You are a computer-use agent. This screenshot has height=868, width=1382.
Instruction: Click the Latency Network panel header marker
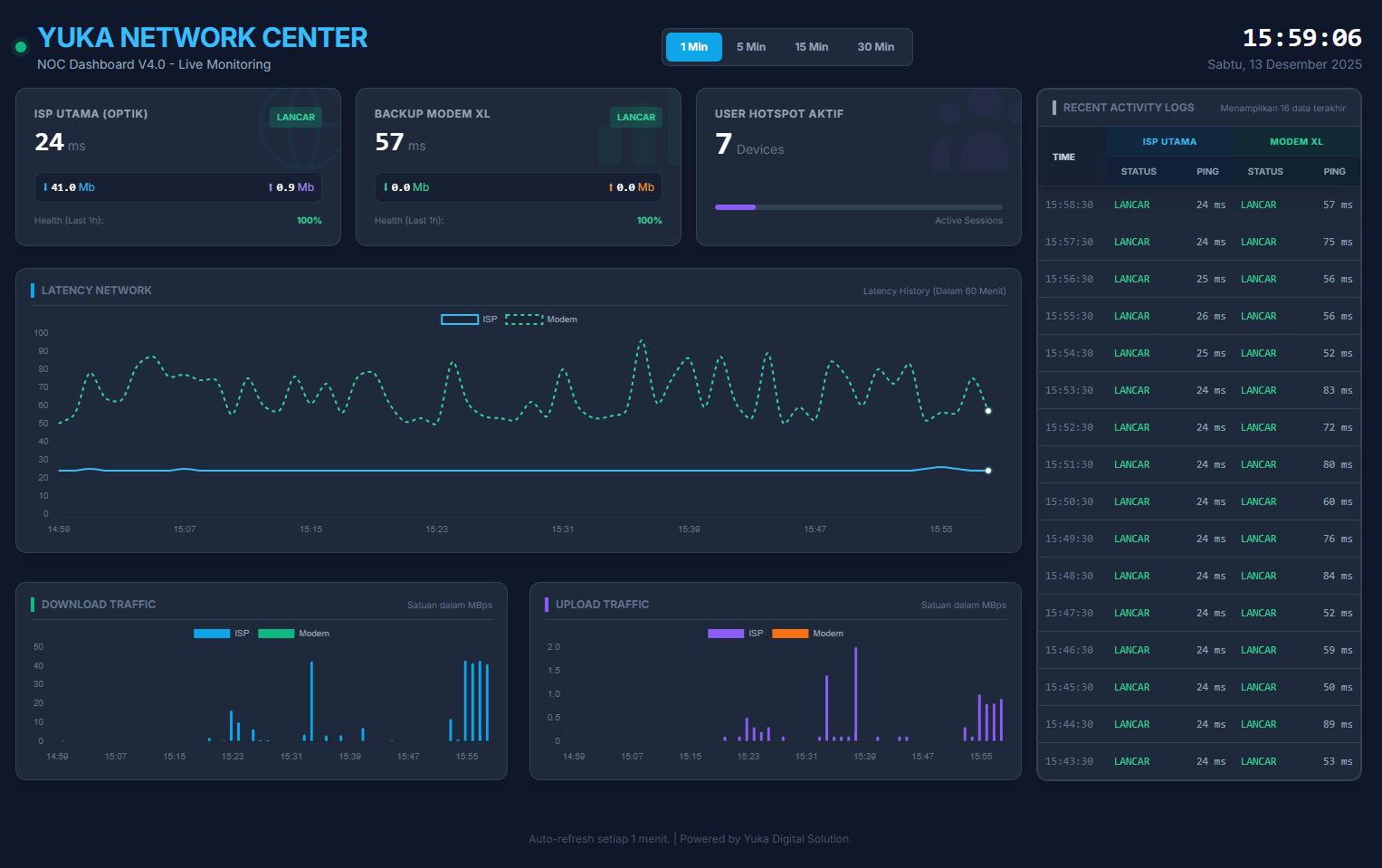pyautogui.click(x=33, y=290)
